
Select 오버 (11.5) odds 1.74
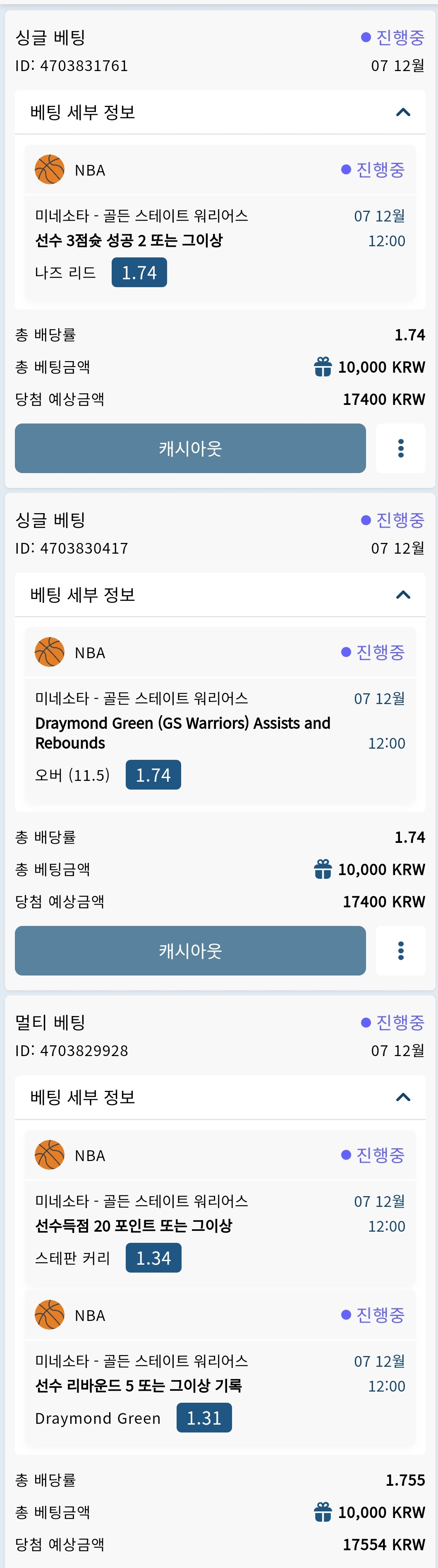(x=153, y=774)
